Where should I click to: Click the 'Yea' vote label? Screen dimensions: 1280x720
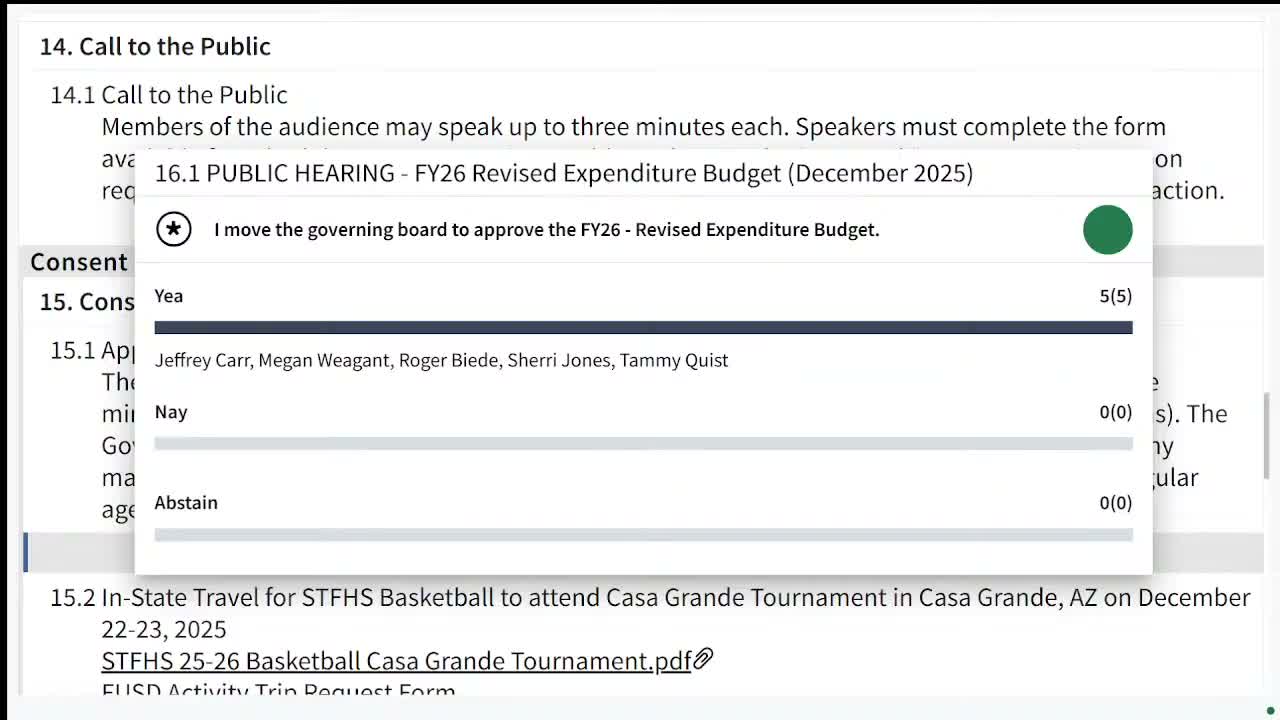pos(169,296)
